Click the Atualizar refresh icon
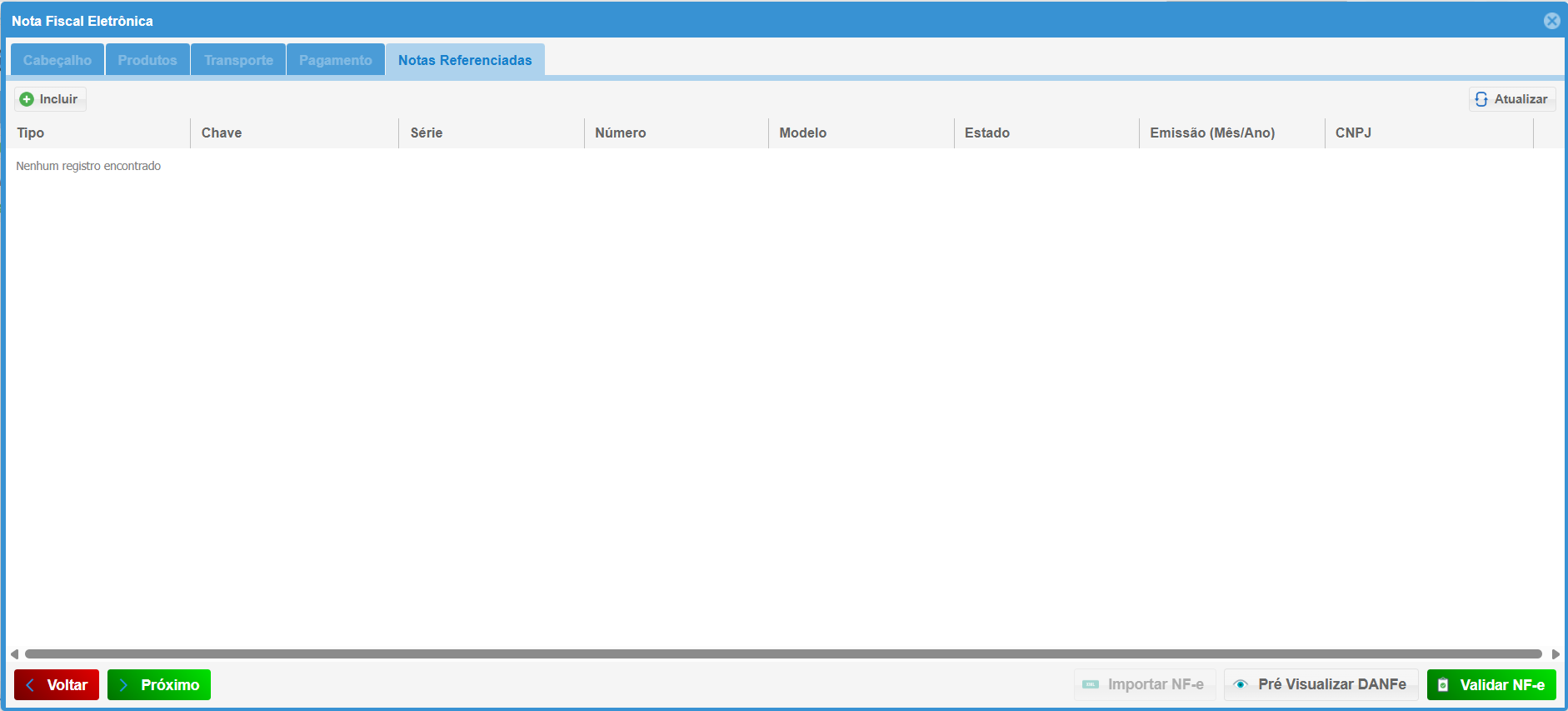 [1481, 99]
